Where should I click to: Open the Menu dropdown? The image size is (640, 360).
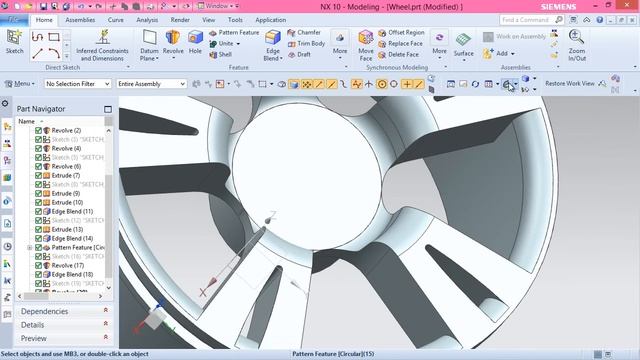(20, 84)
